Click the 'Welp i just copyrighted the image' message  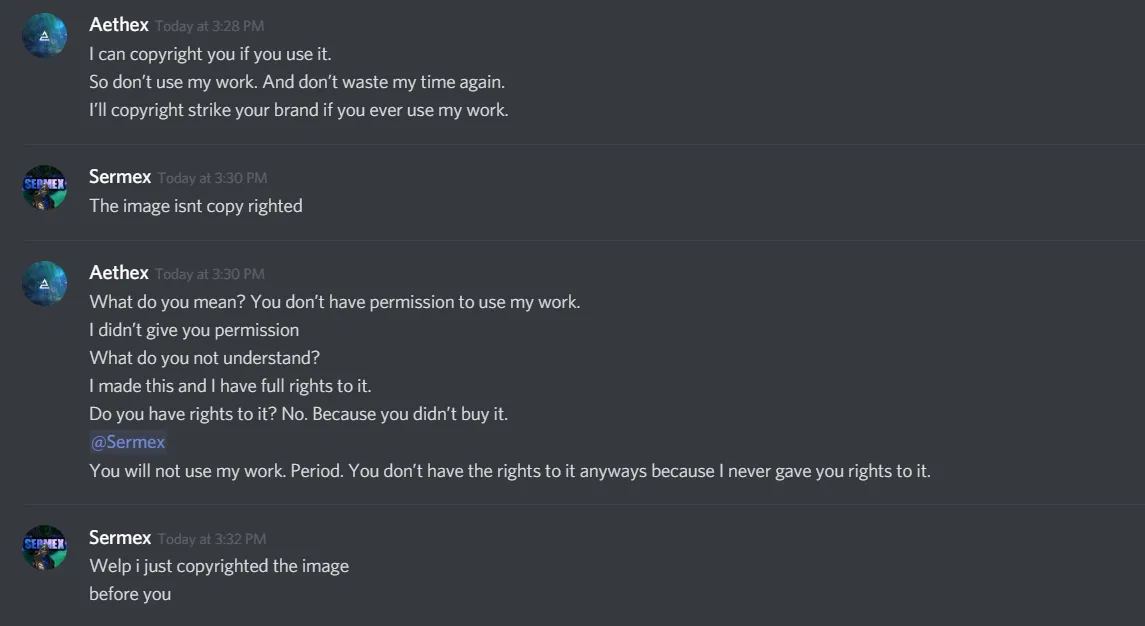click(219, 566)
